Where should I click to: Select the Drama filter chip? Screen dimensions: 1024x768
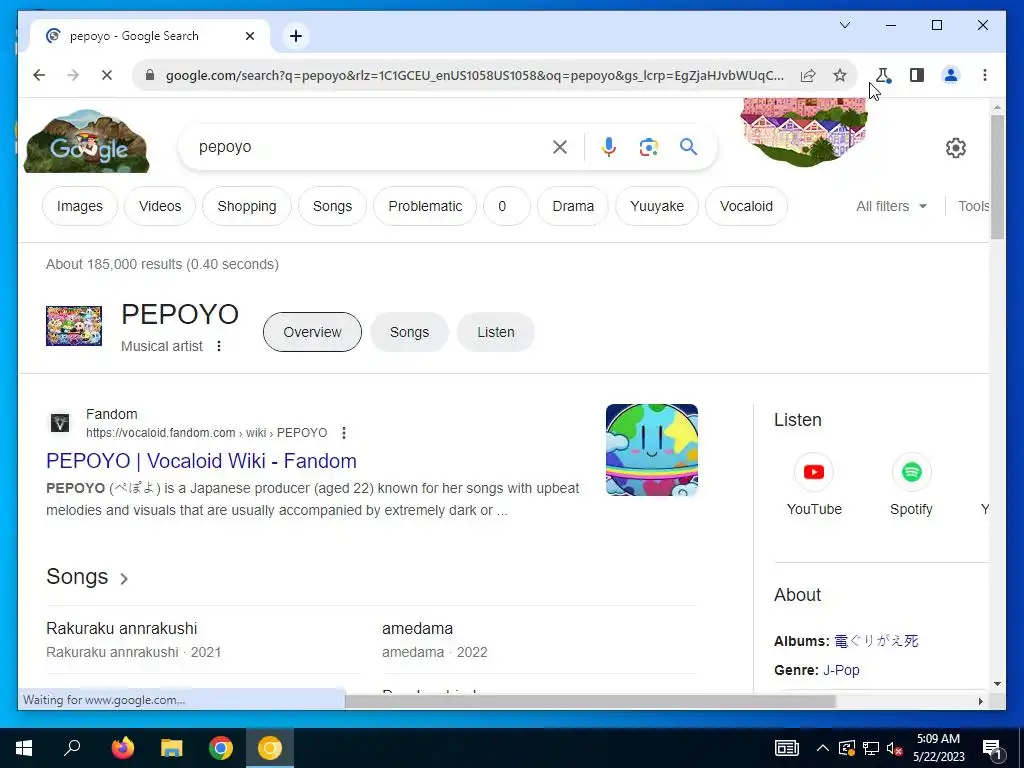point(573,206)
